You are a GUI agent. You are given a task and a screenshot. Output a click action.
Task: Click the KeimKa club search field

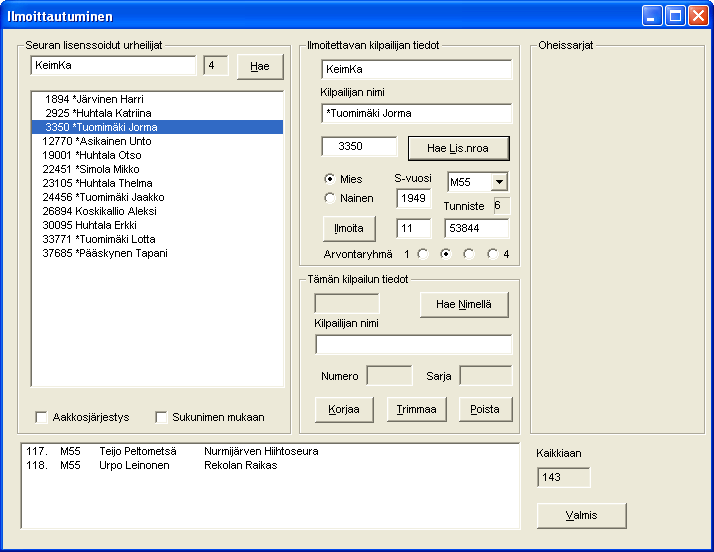112,66
